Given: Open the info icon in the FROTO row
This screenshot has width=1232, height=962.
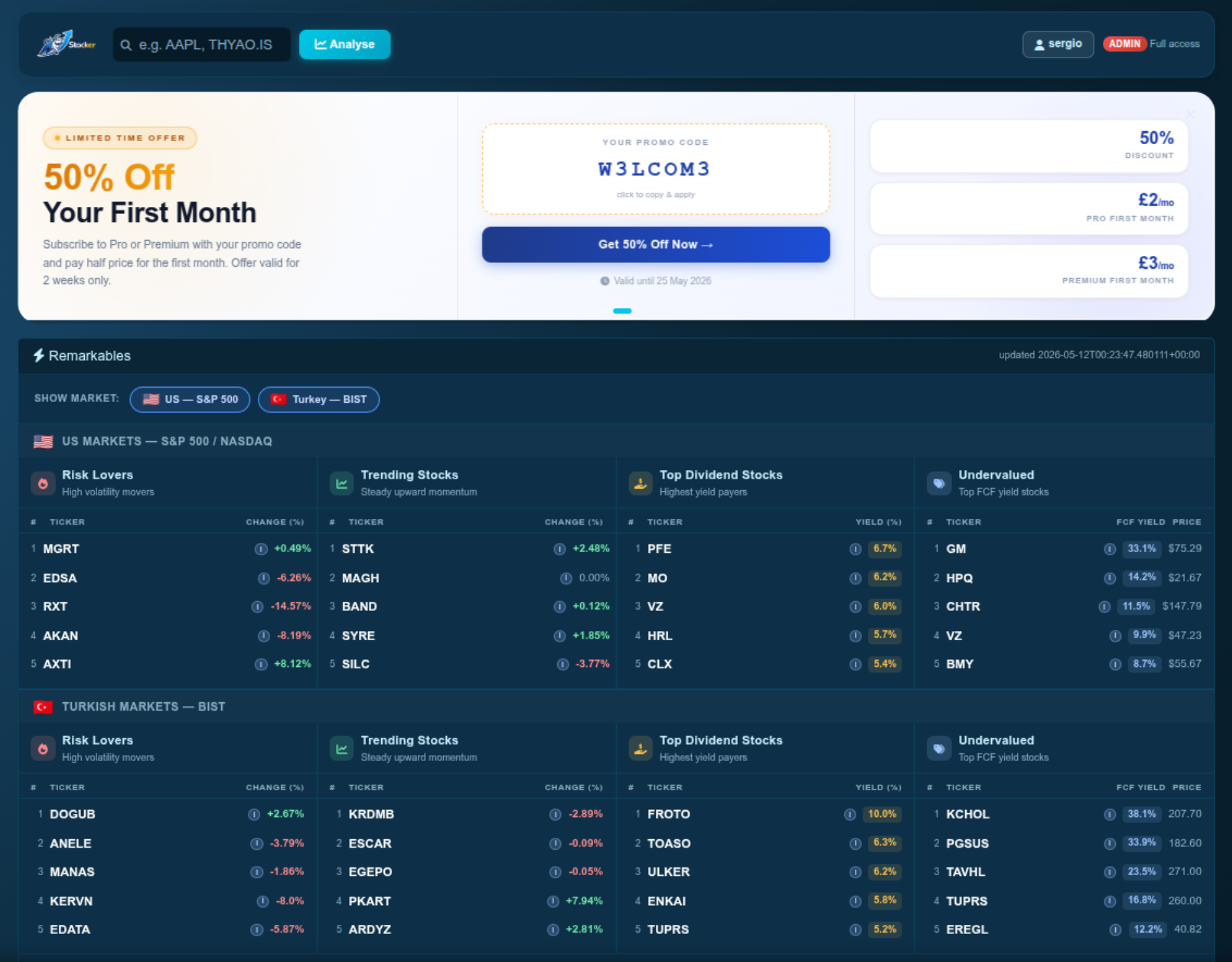Looking at the screenshot, I should pyautogui.click(x=850, y=815).
